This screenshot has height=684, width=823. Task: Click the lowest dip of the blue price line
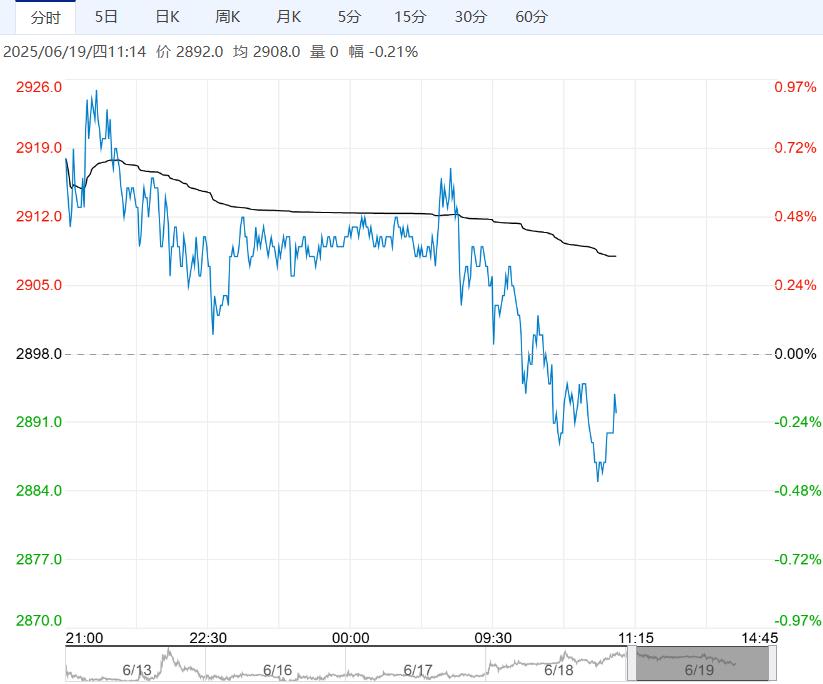coord(598,481)
